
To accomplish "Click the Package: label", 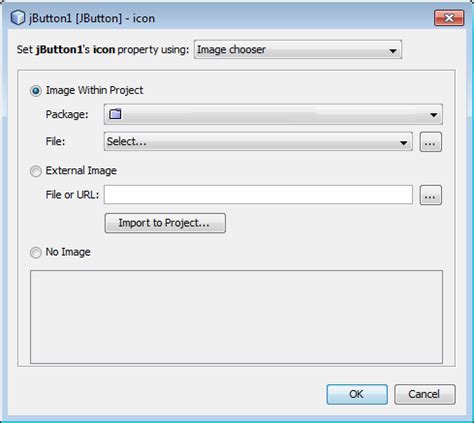I will [67, 114].
